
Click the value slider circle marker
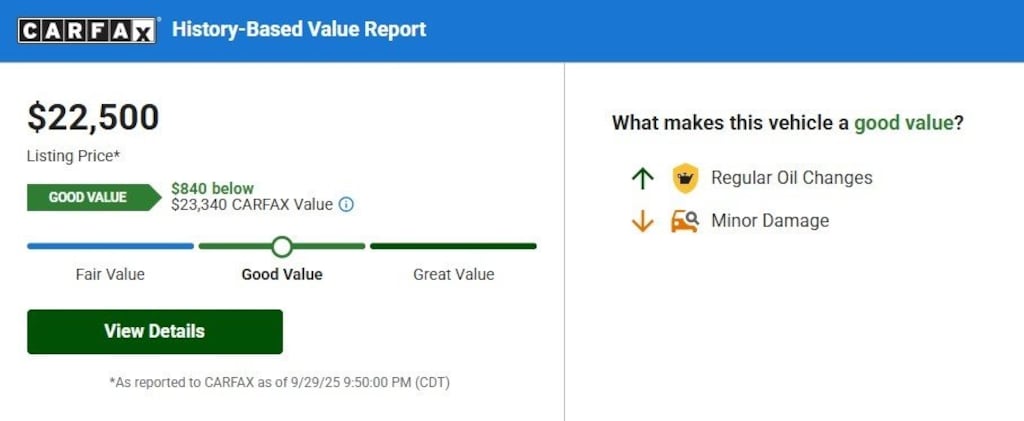282,246
